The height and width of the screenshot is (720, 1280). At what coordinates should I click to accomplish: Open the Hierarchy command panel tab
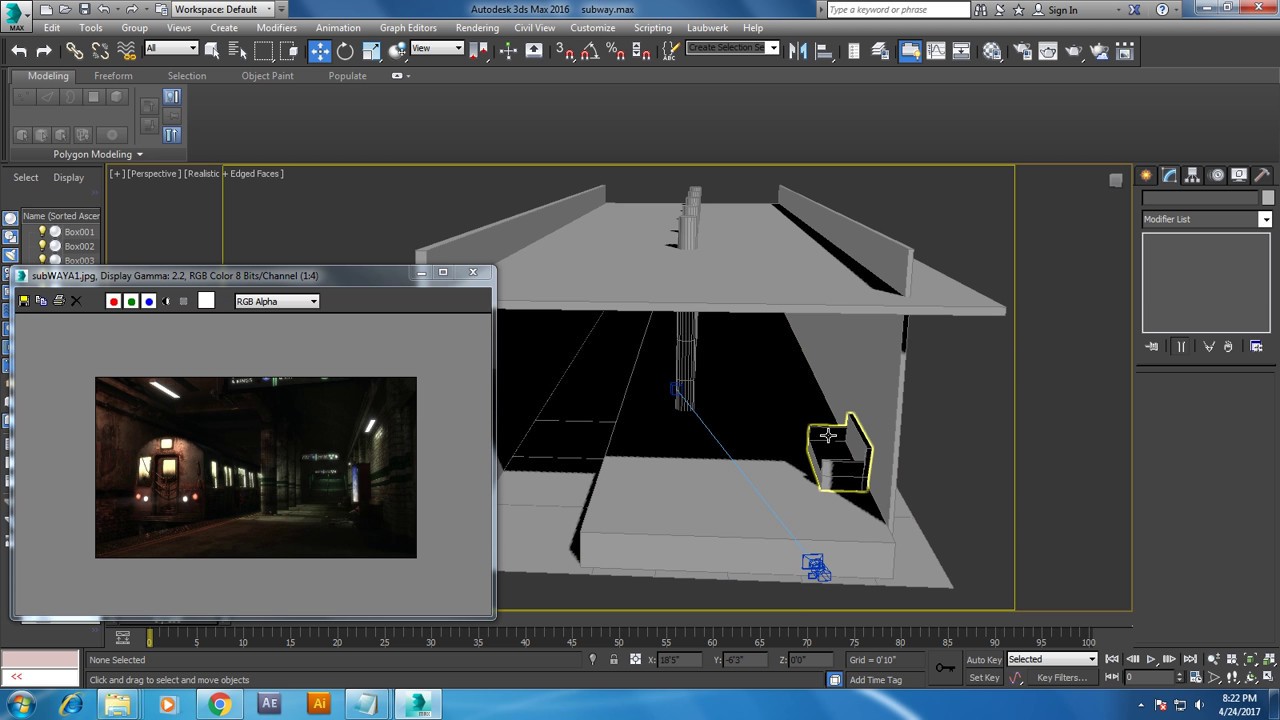pos(1192,175)
